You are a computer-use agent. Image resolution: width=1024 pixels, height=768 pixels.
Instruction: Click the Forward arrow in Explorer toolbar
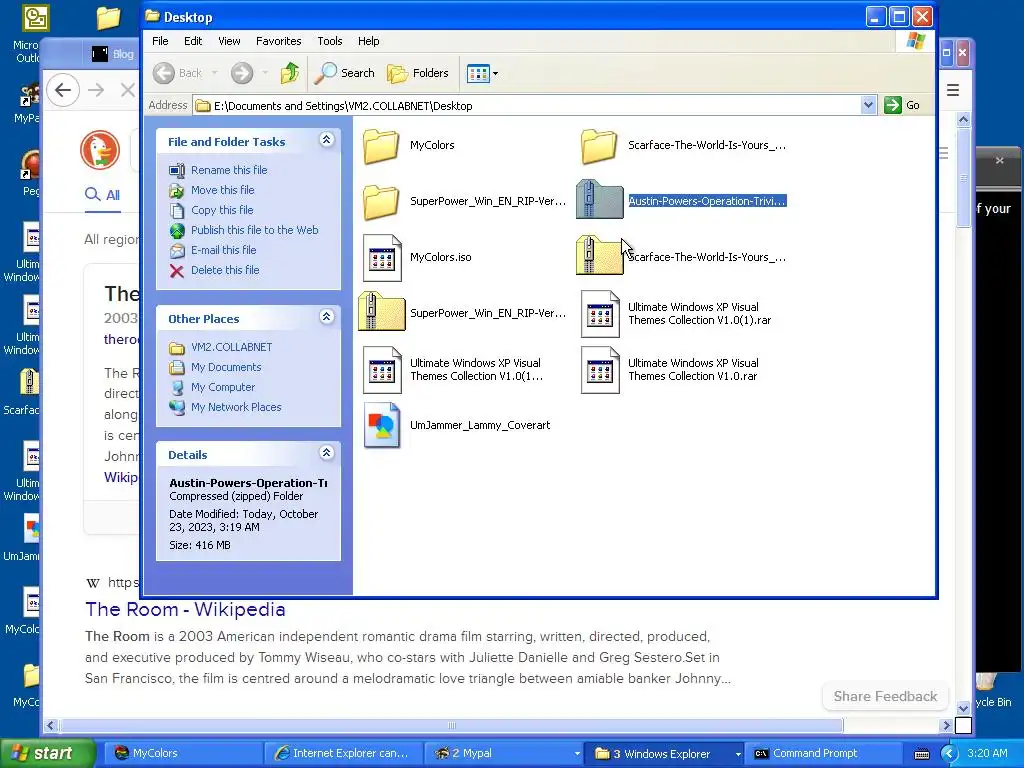point(242,73)
